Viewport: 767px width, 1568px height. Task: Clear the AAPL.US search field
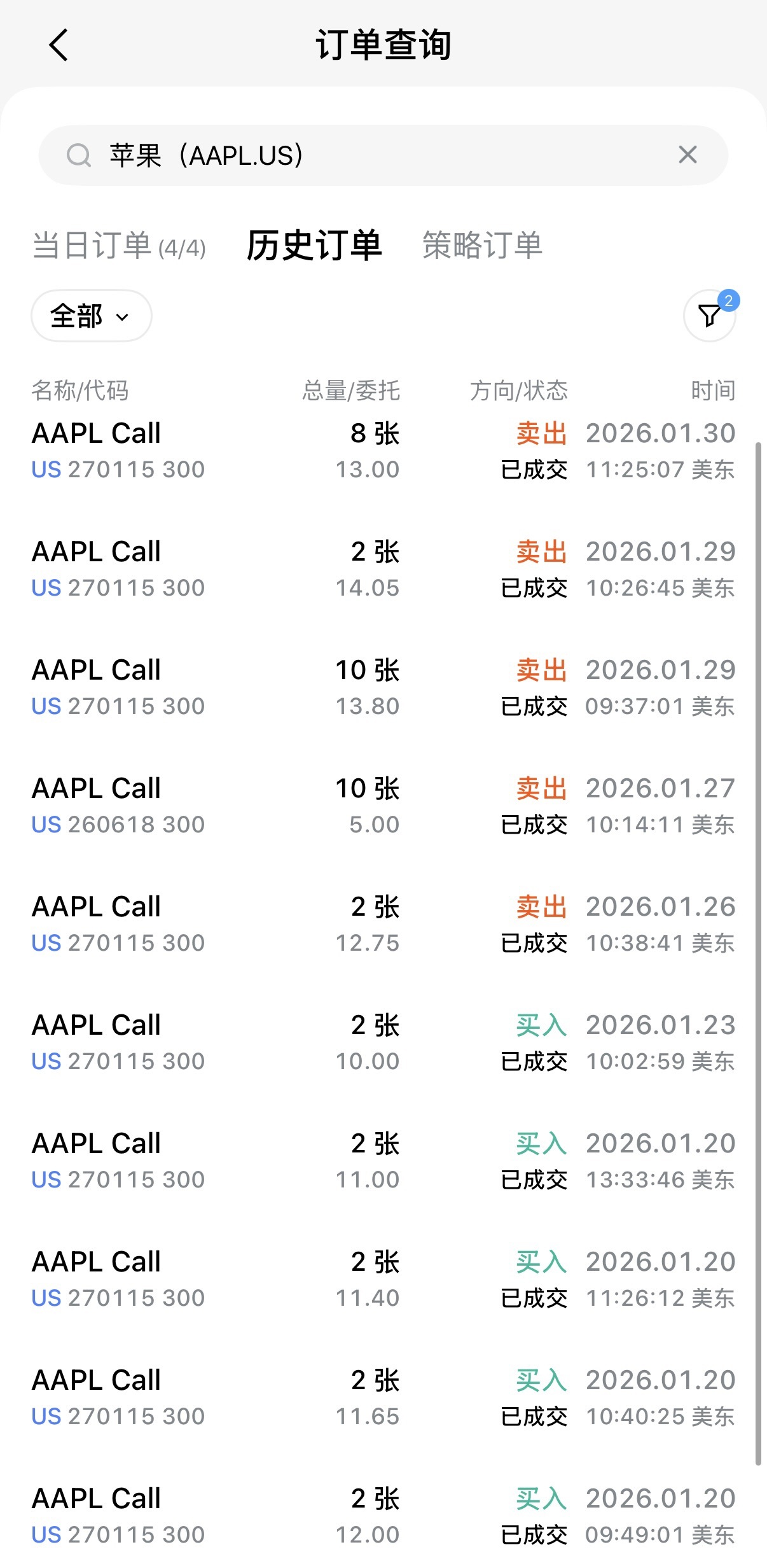[688, 155]
